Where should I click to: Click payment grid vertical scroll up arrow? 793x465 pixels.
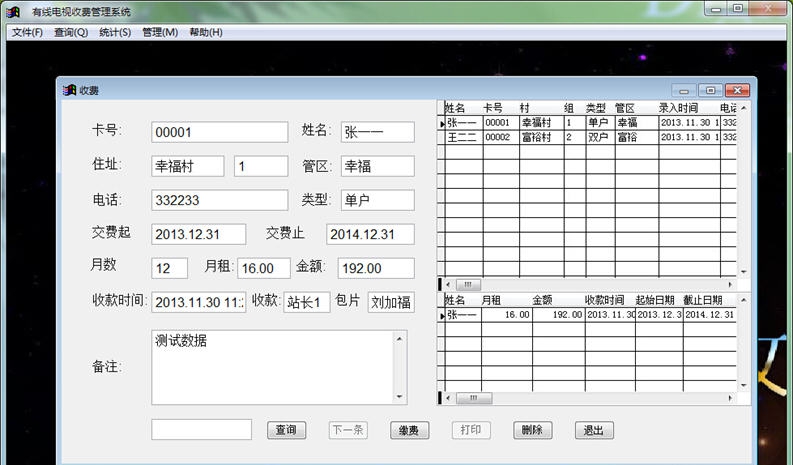point(743,300)
